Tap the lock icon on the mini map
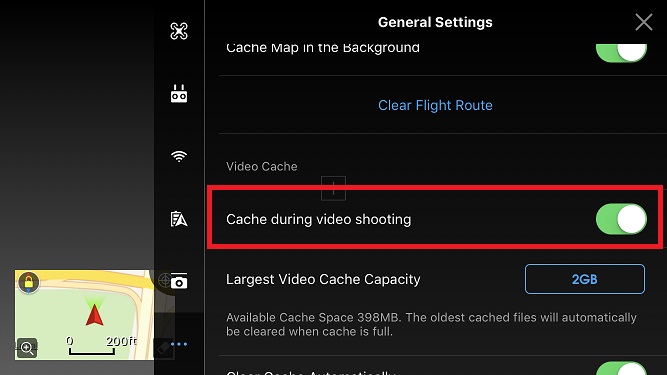The image size is (667, 375). [x=29, y=282]
